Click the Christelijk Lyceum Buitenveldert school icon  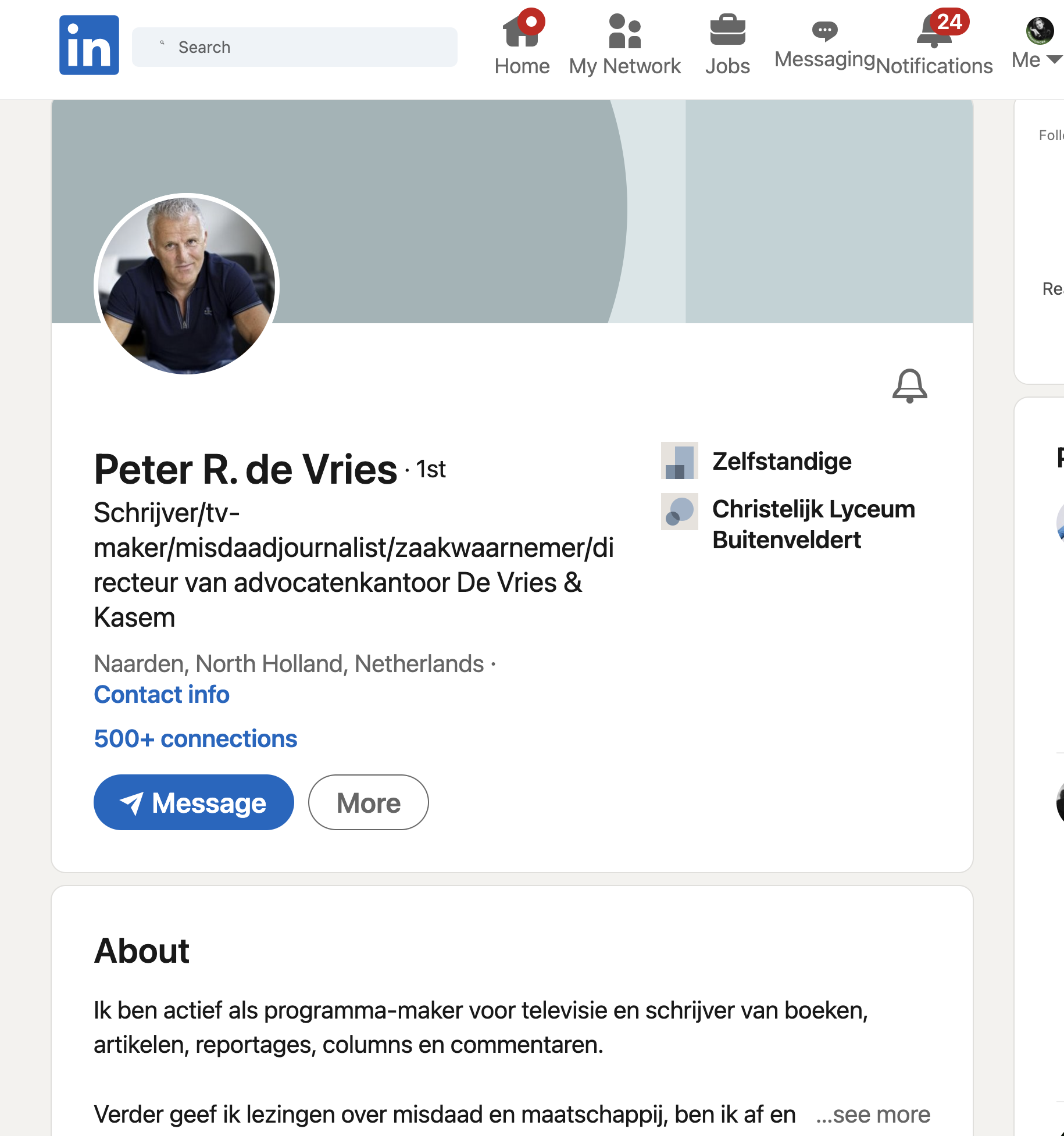point(679,512)
